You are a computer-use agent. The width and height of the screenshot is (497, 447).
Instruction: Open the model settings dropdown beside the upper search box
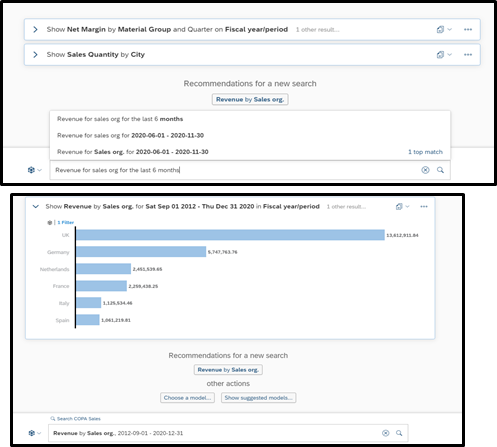[35, 170]
